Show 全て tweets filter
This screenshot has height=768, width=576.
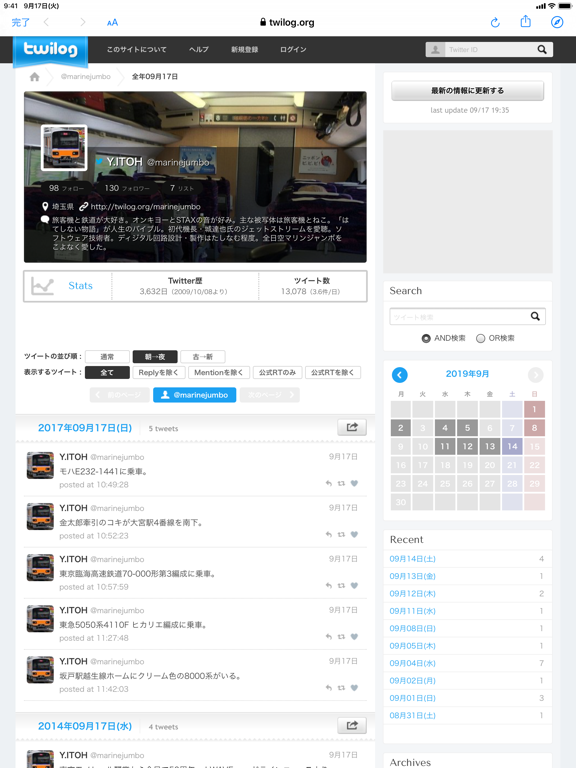(x=107, y=372)
